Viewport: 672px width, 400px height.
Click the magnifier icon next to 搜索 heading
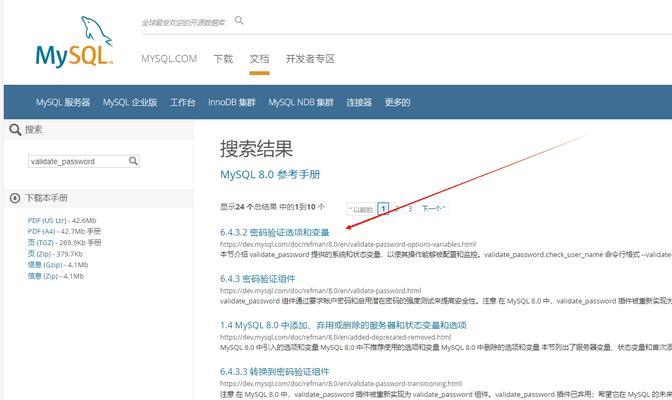pyautogui.click(x=15, y=129)
